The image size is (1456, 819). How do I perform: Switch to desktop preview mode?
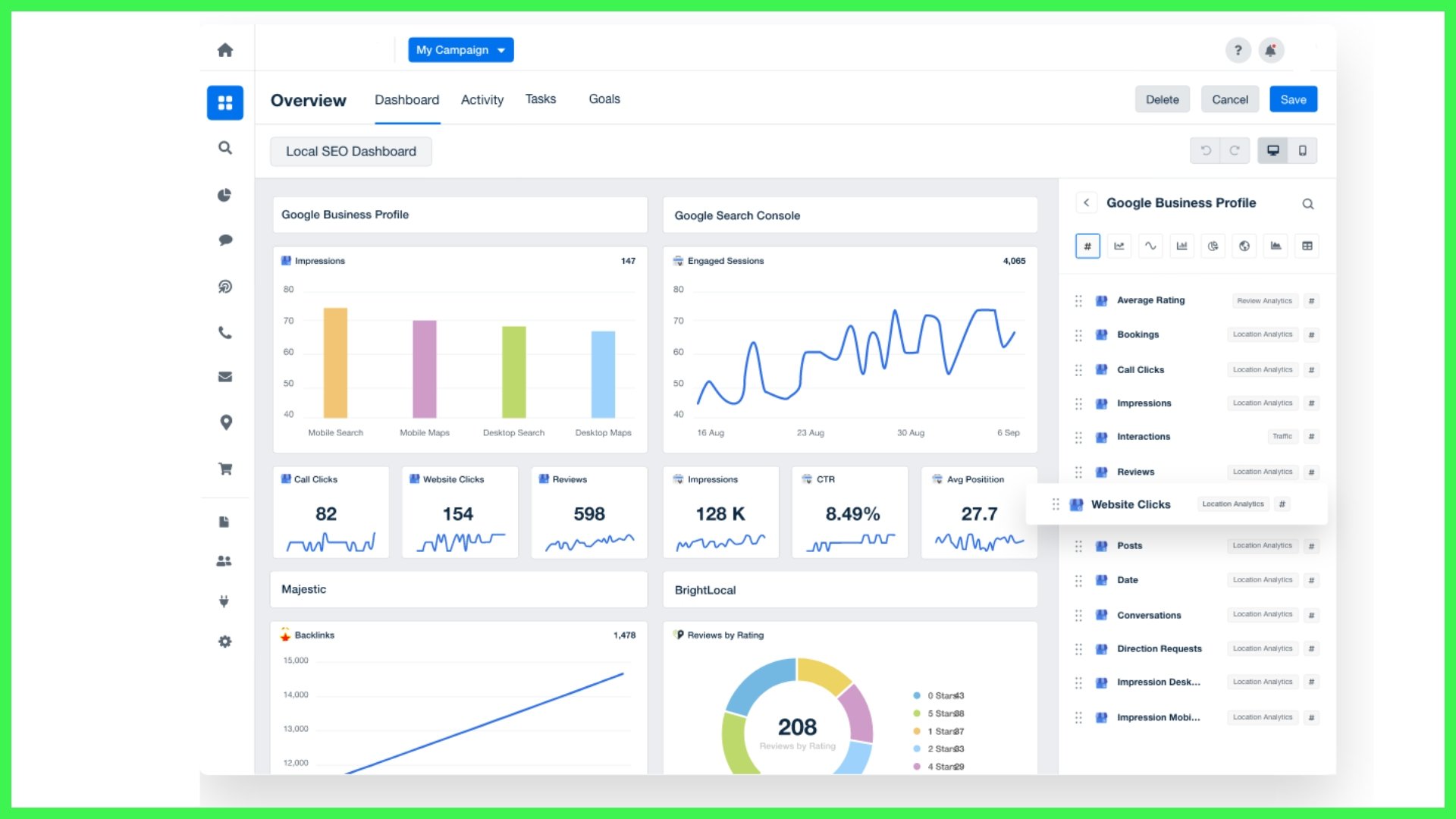(x=1273, y=150)
